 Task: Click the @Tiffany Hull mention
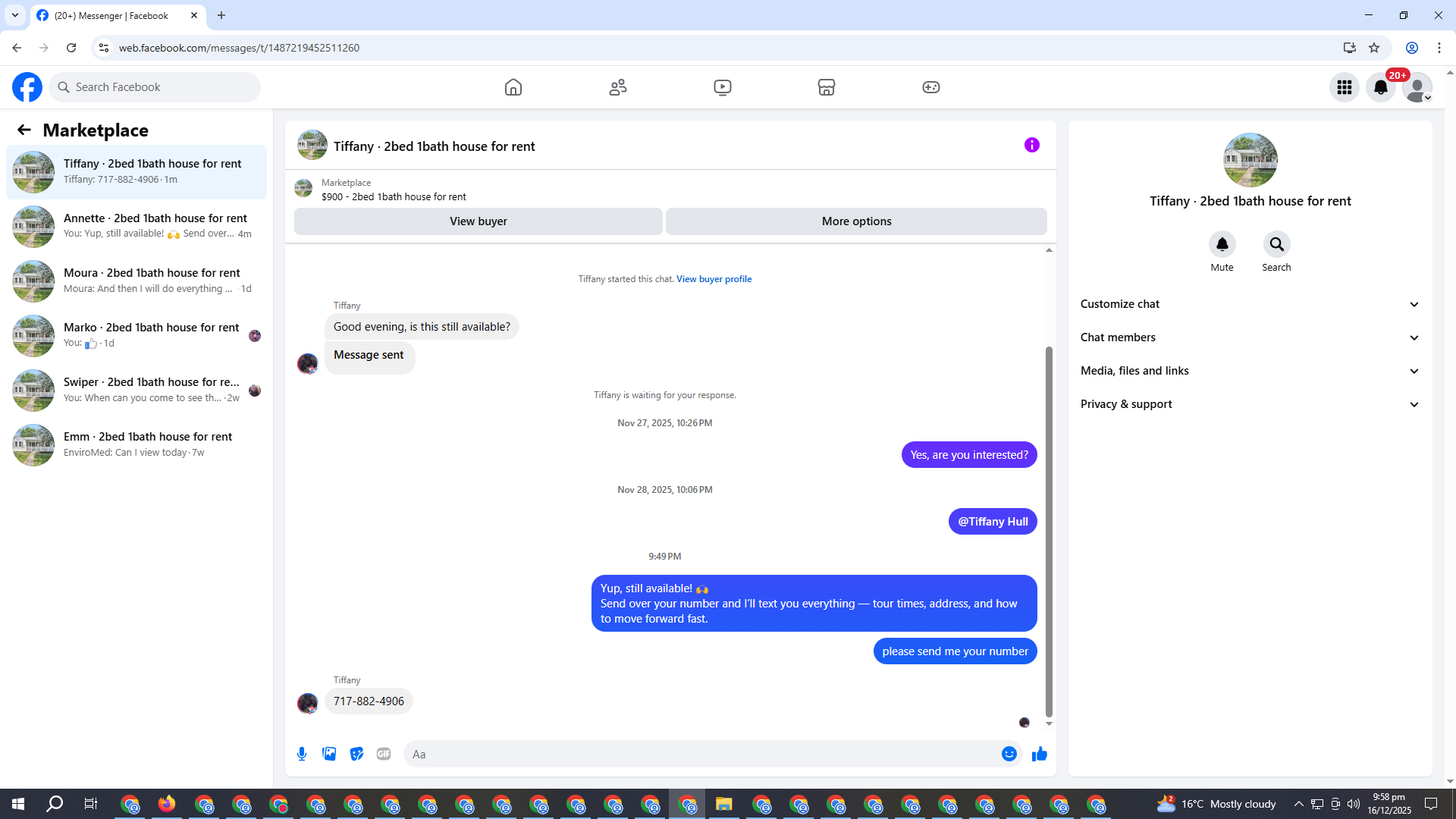[993, 522]
